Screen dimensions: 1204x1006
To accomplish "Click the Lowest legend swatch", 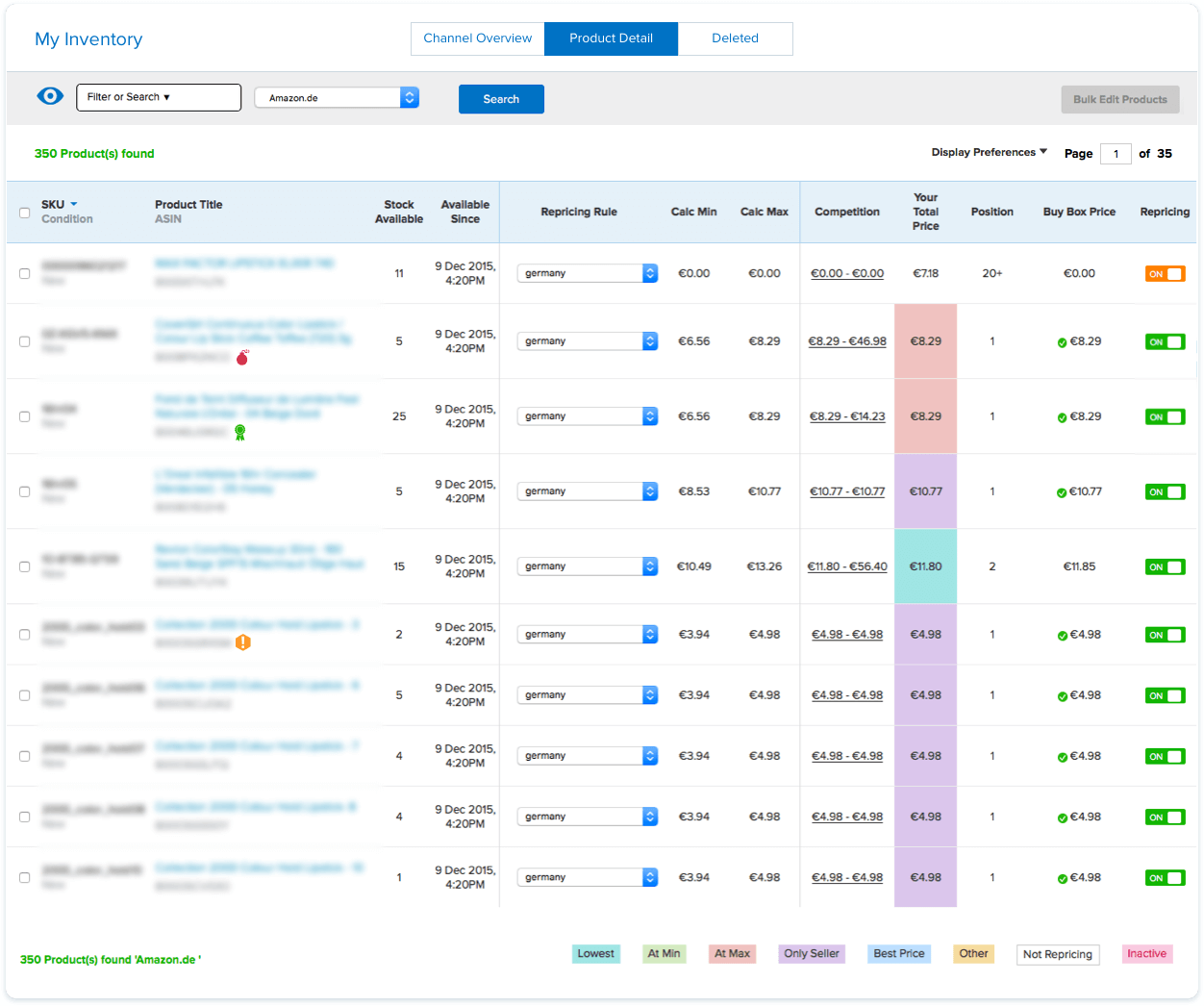I will [596, 954].
